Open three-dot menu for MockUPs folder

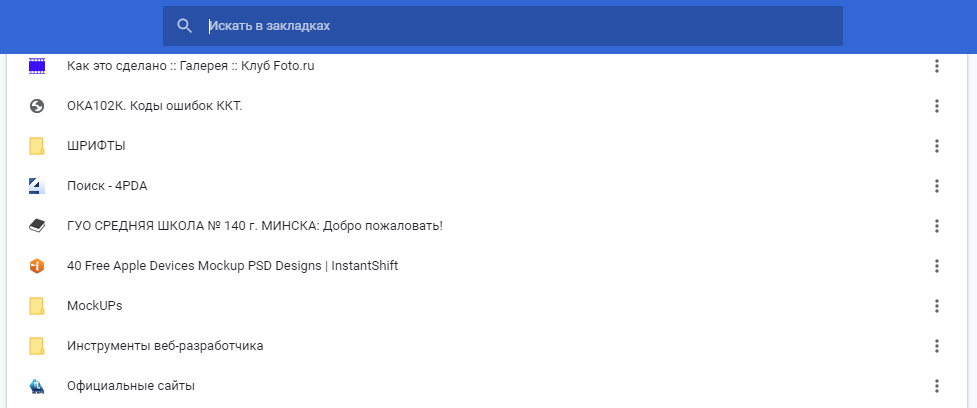[x=936, y=306]
